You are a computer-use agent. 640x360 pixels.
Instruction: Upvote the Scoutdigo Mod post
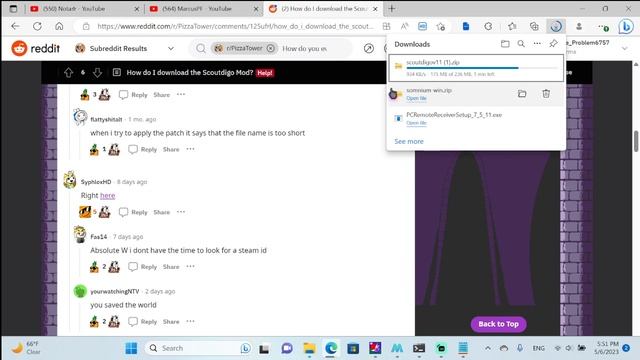coord(68,73)
